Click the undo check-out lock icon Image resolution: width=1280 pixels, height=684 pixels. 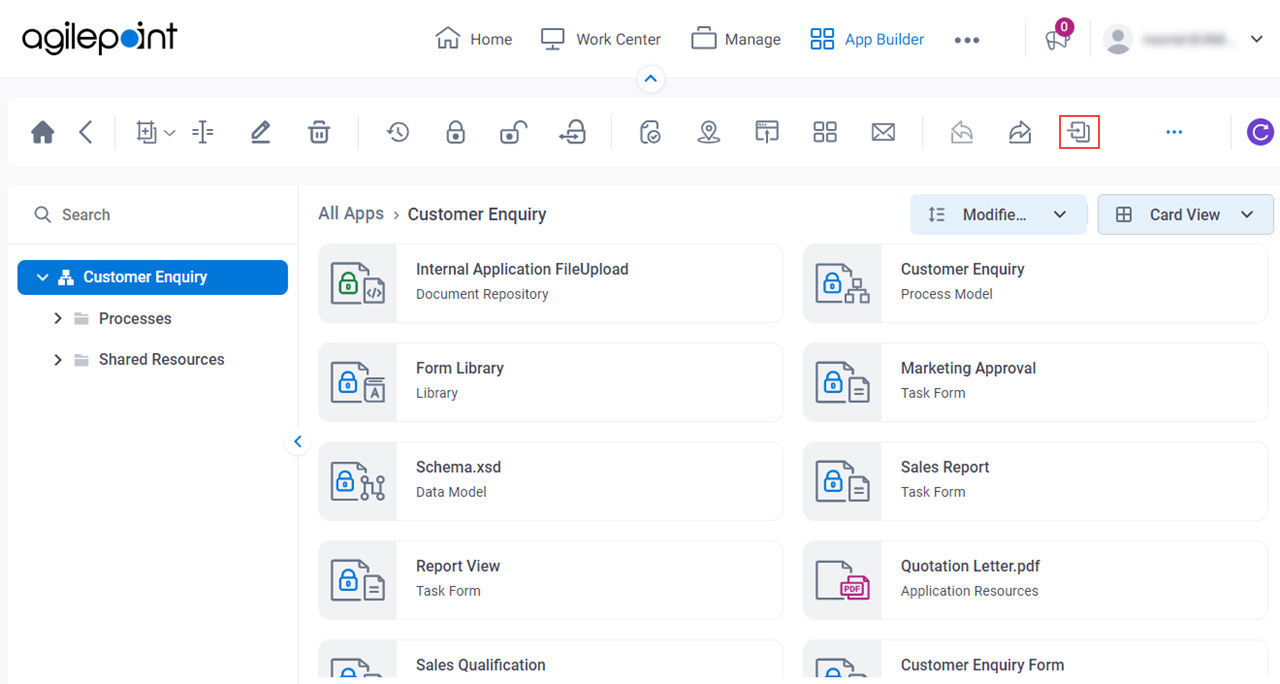click(573, 132)
